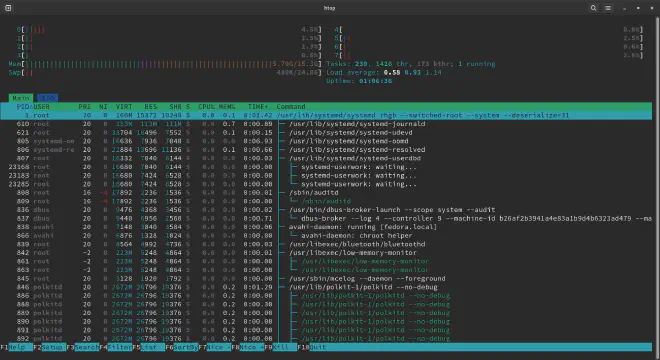Select polkitd thread row PID 892

pyautogui.click(x=326, y=339)
